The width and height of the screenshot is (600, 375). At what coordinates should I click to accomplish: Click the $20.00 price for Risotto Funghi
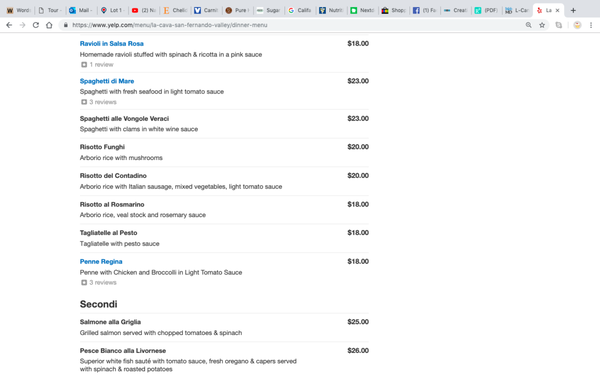[358, 147]
